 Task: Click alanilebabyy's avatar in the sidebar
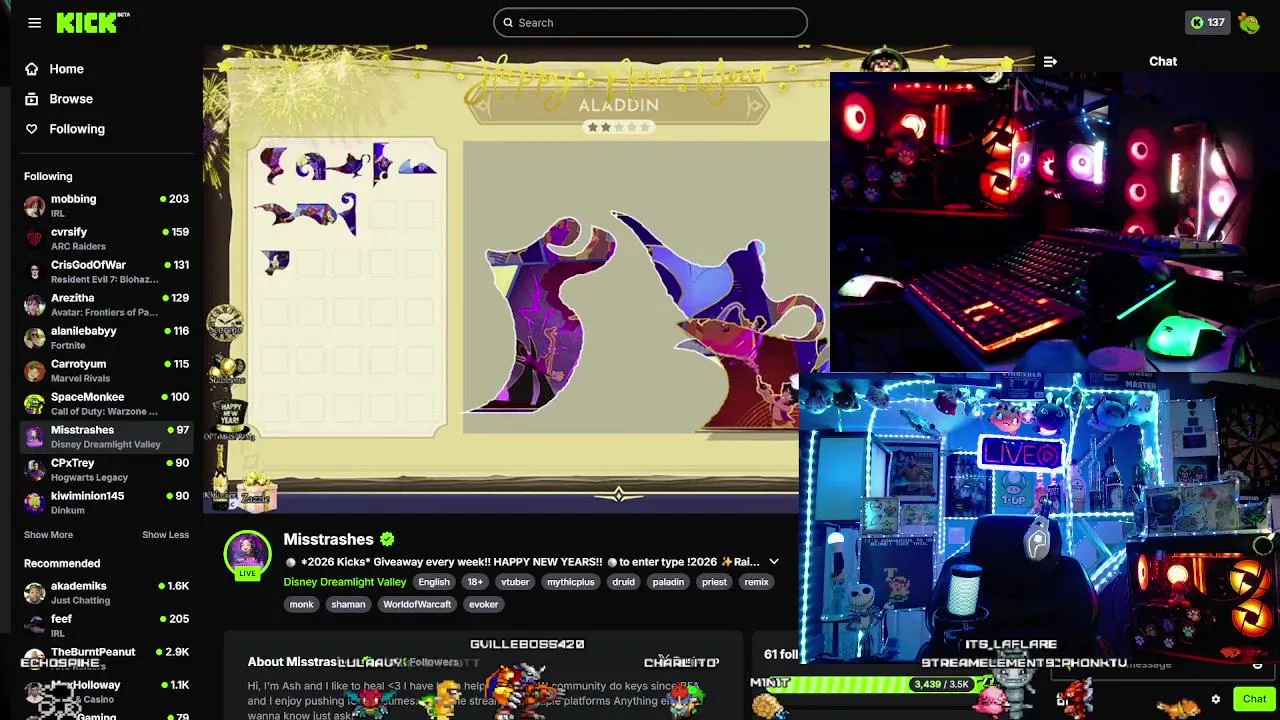click(35, 338)
